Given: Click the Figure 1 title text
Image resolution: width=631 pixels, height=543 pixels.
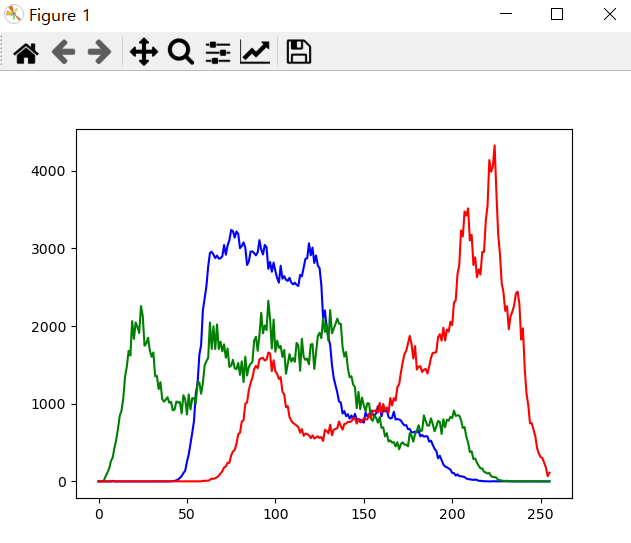Looking at the screenshot, I should tap(60, 16).
